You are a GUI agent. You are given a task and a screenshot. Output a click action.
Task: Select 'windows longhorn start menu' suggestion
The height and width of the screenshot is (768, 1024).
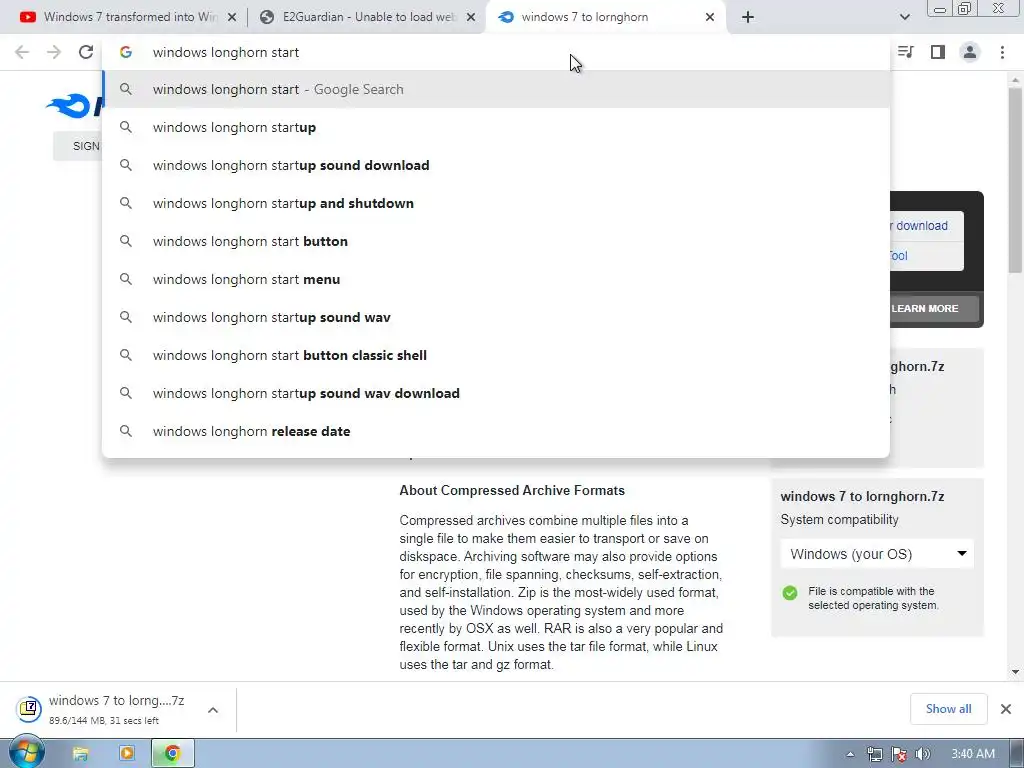[x=496, y=279]
